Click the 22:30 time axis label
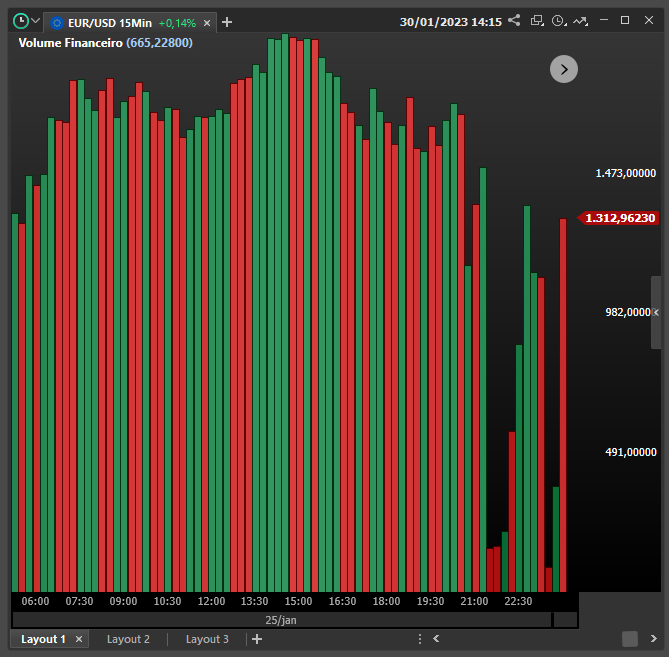 518,602
